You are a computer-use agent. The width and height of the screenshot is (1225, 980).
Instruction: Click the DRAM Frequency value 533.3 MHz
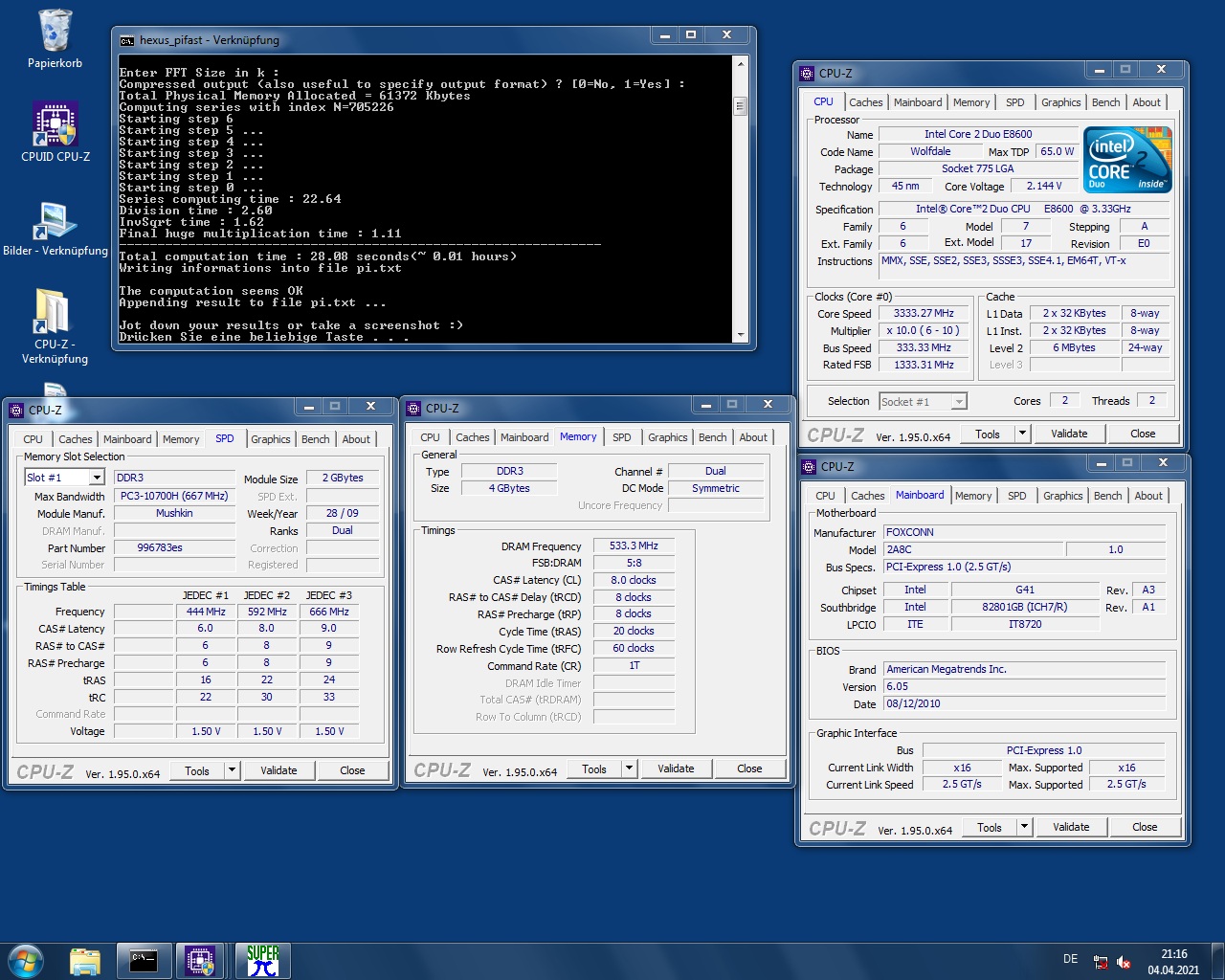634,546
